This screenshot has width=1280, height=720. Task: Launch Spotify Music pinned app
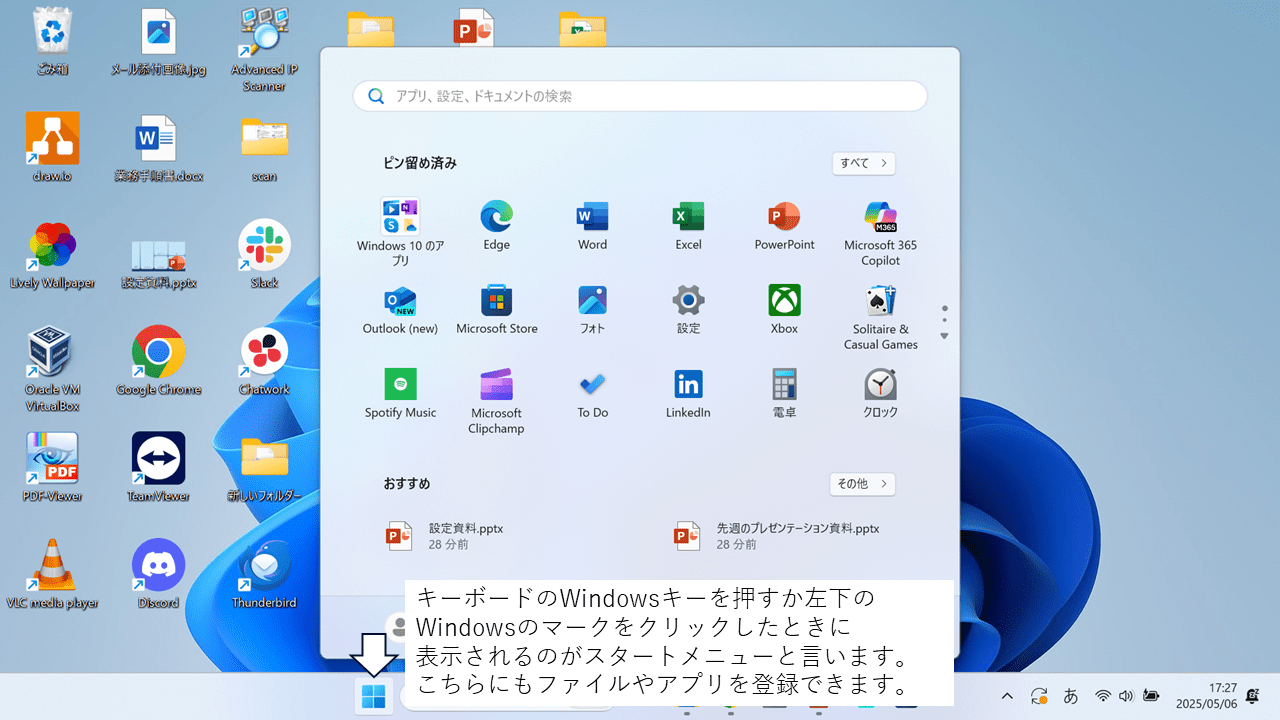point(400,393)
